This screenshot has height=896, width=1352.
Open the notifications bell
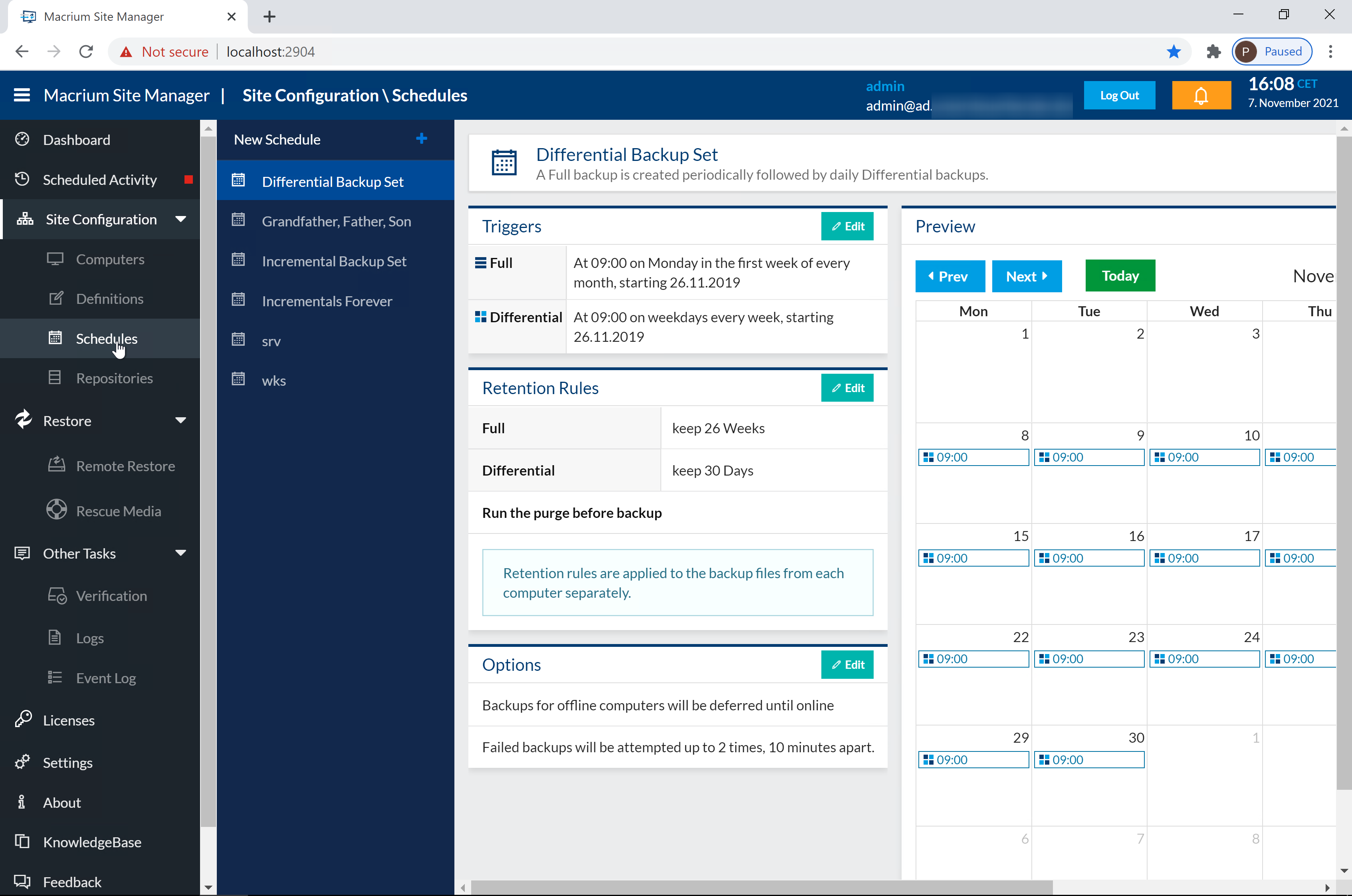coord(1201,95)
